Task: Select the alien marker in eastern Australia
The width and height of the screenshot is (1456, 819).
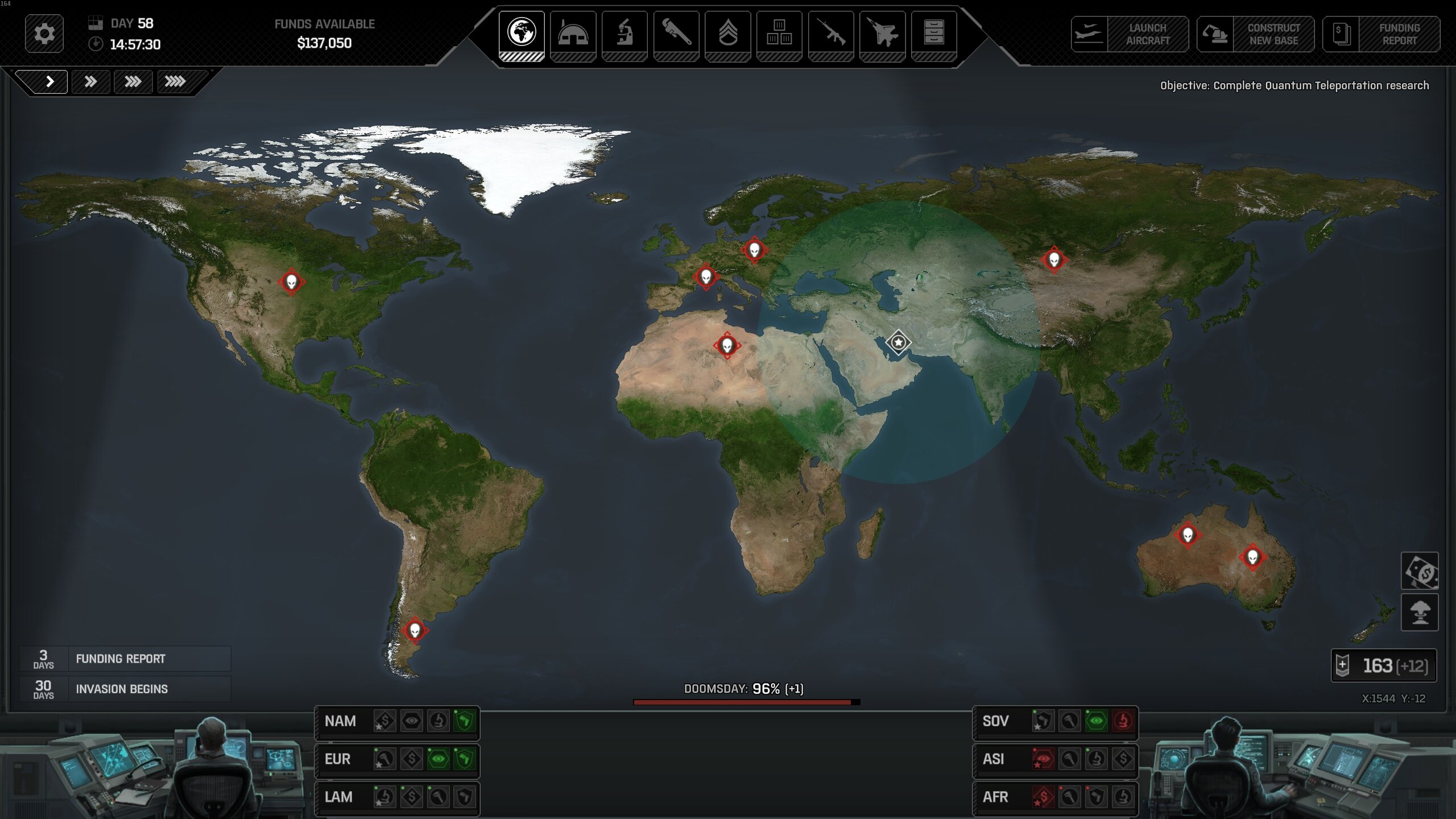Action: [1252, 557]
